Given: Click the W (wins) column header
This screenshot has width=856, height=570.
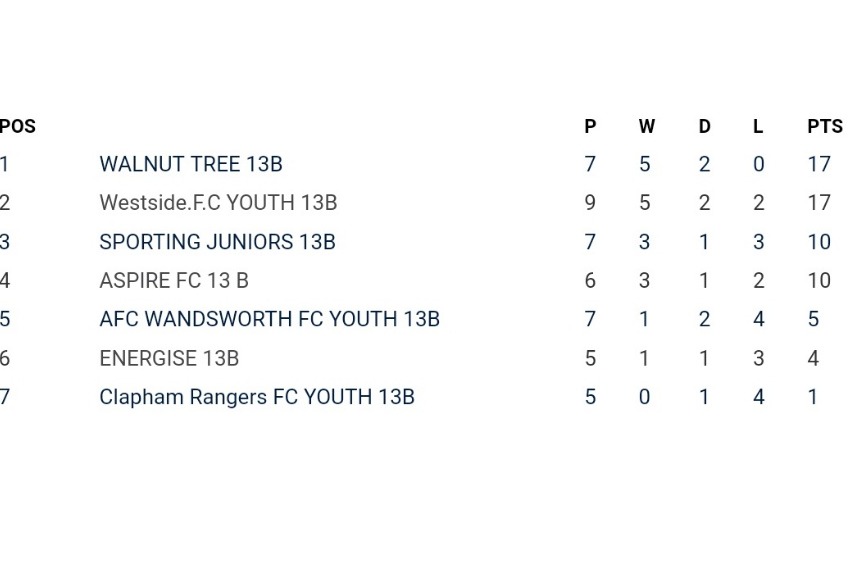Looking at the screenshot, I should coord(647,127).
